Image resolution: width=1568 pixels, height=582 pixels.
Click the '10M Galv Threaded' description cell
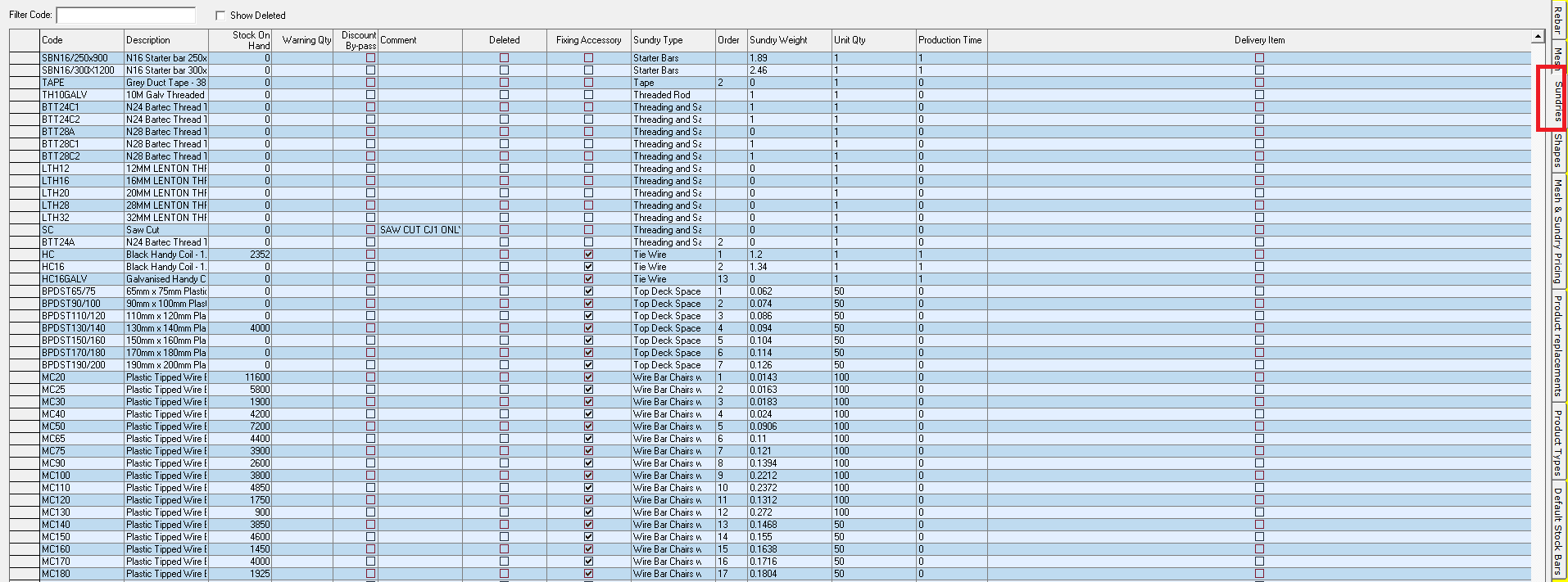(x=166, y=95)
